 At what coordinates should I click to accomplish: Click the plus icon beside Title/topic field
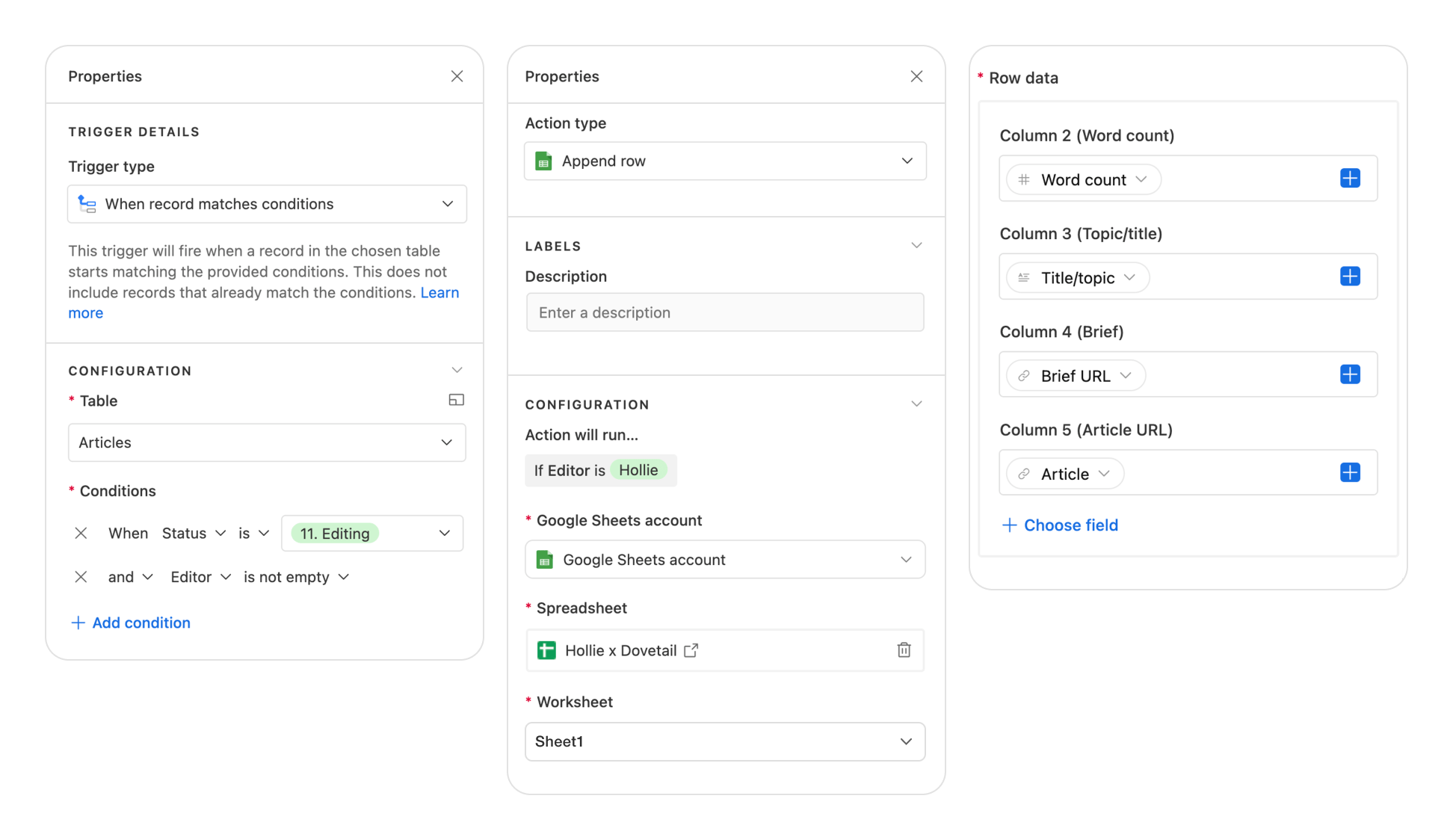coord(1350,277)
